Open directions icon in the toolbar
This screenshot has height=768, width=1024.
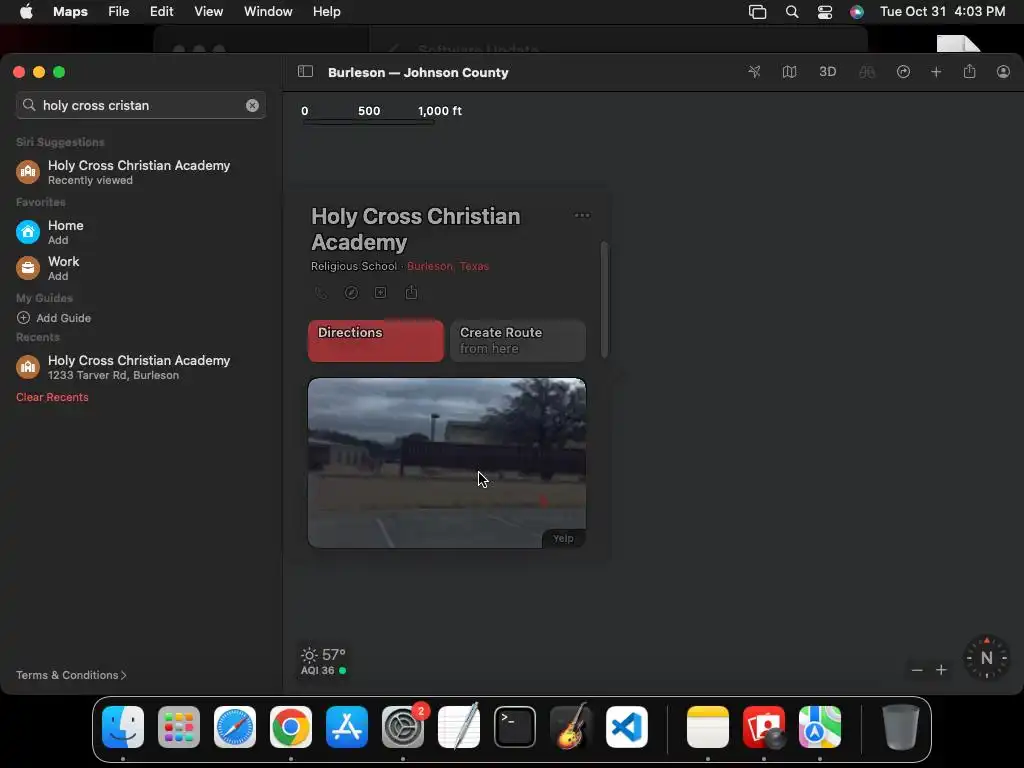point(903,72)
